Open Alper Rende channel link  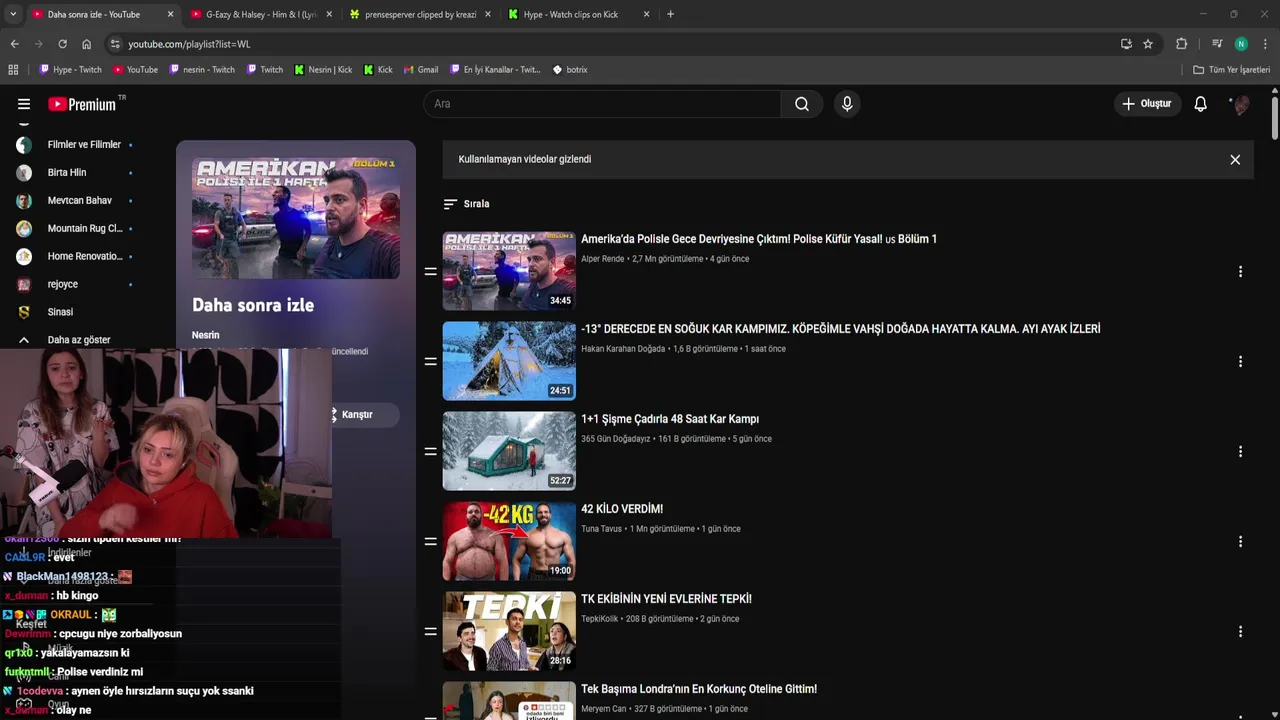tap(602, 259)
